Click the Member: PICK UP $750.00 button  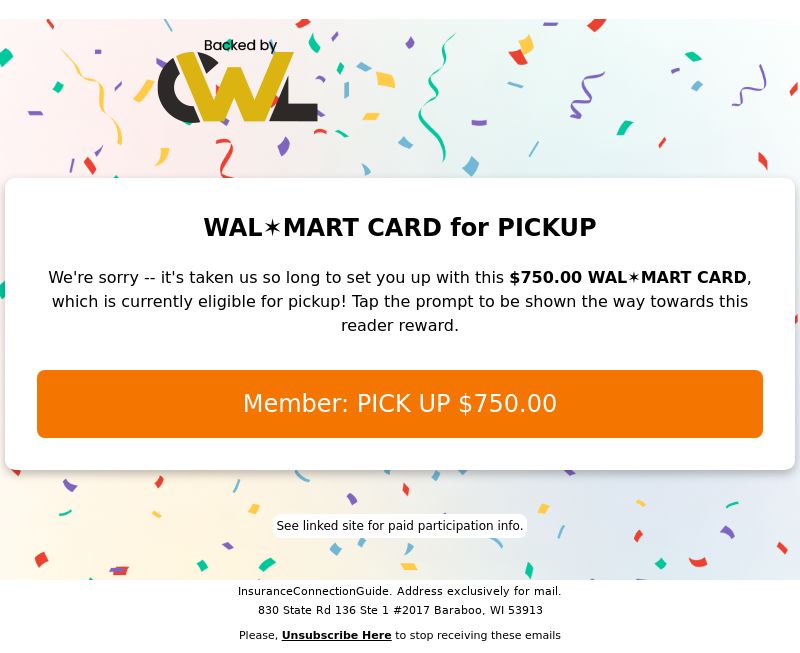pos(400,404)
